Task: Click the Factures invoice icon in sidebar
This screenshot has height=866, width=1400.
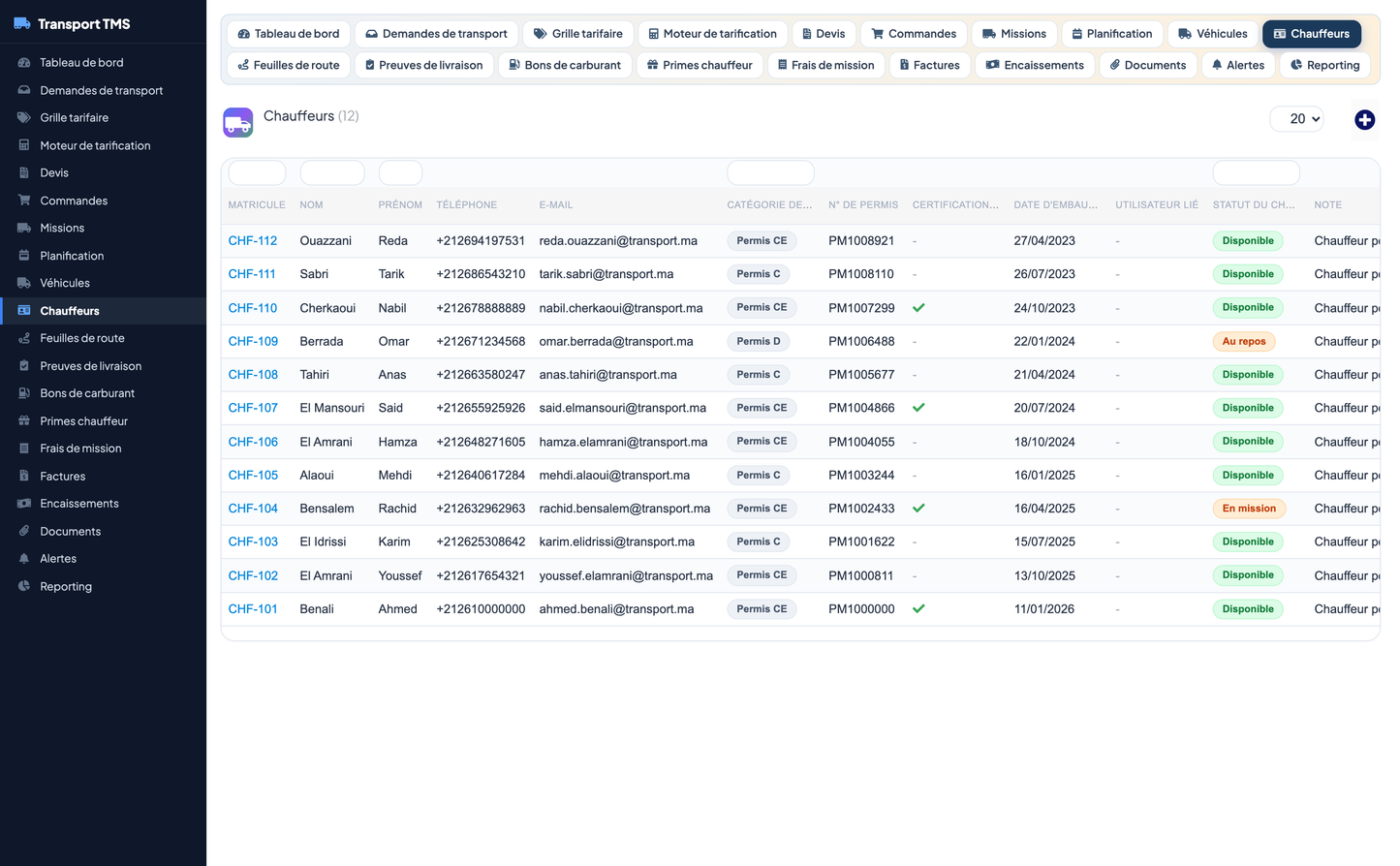Action: tap(24, 477)
